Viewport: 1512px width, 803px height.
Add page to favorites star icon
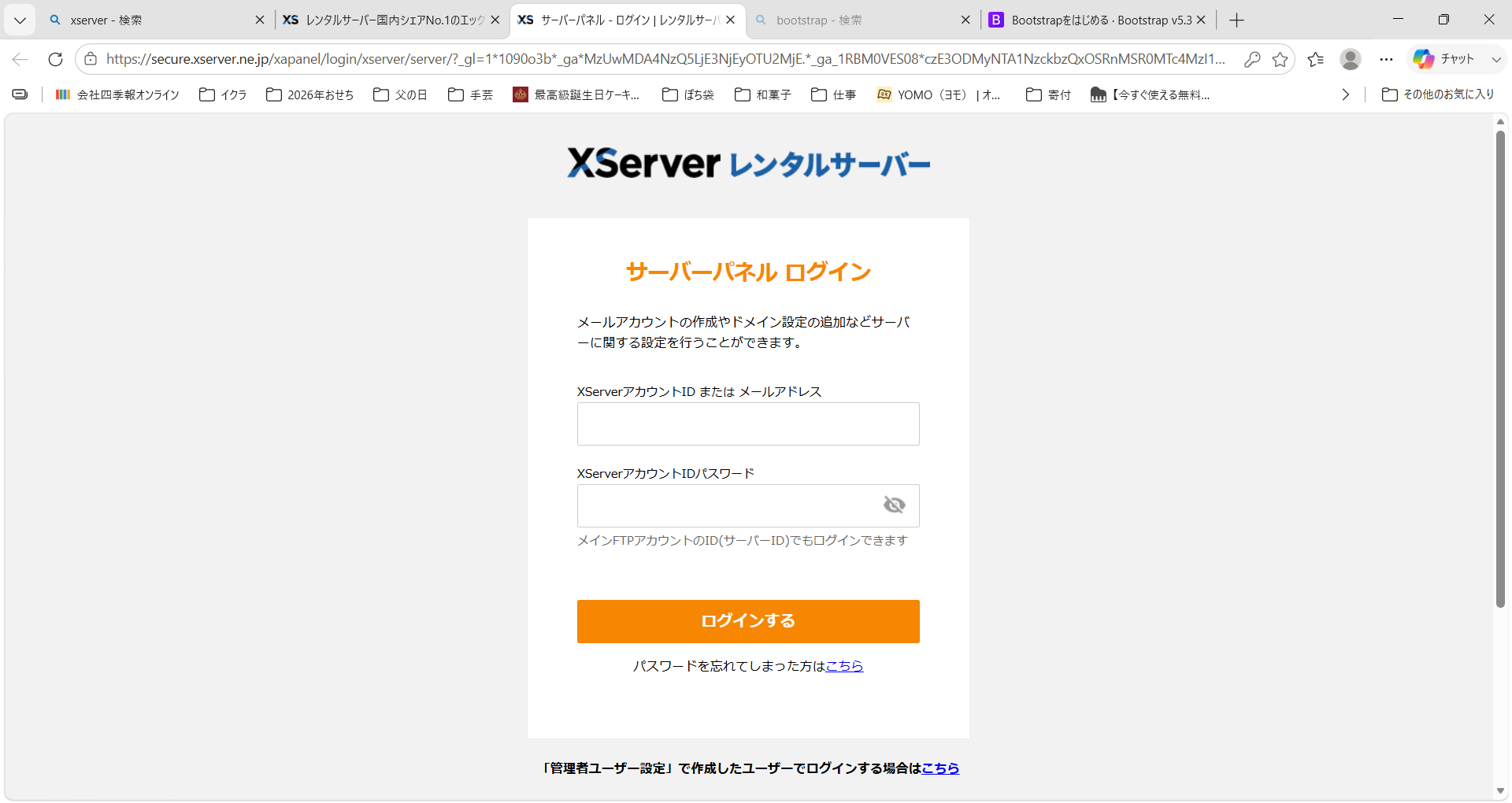pos(1280,59)
